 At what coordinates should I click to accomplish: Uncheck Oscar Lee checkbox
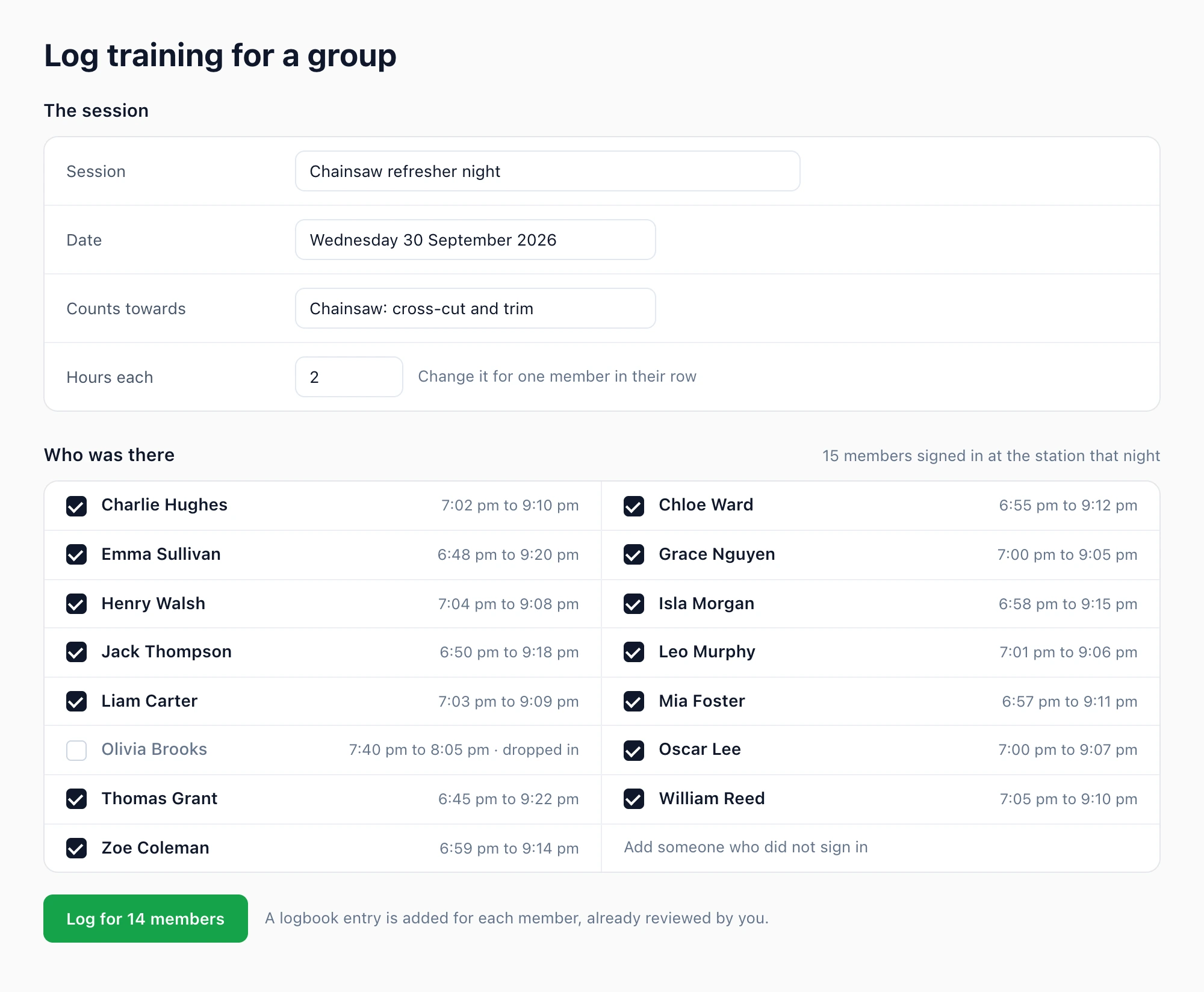click(x=634, y=751)
